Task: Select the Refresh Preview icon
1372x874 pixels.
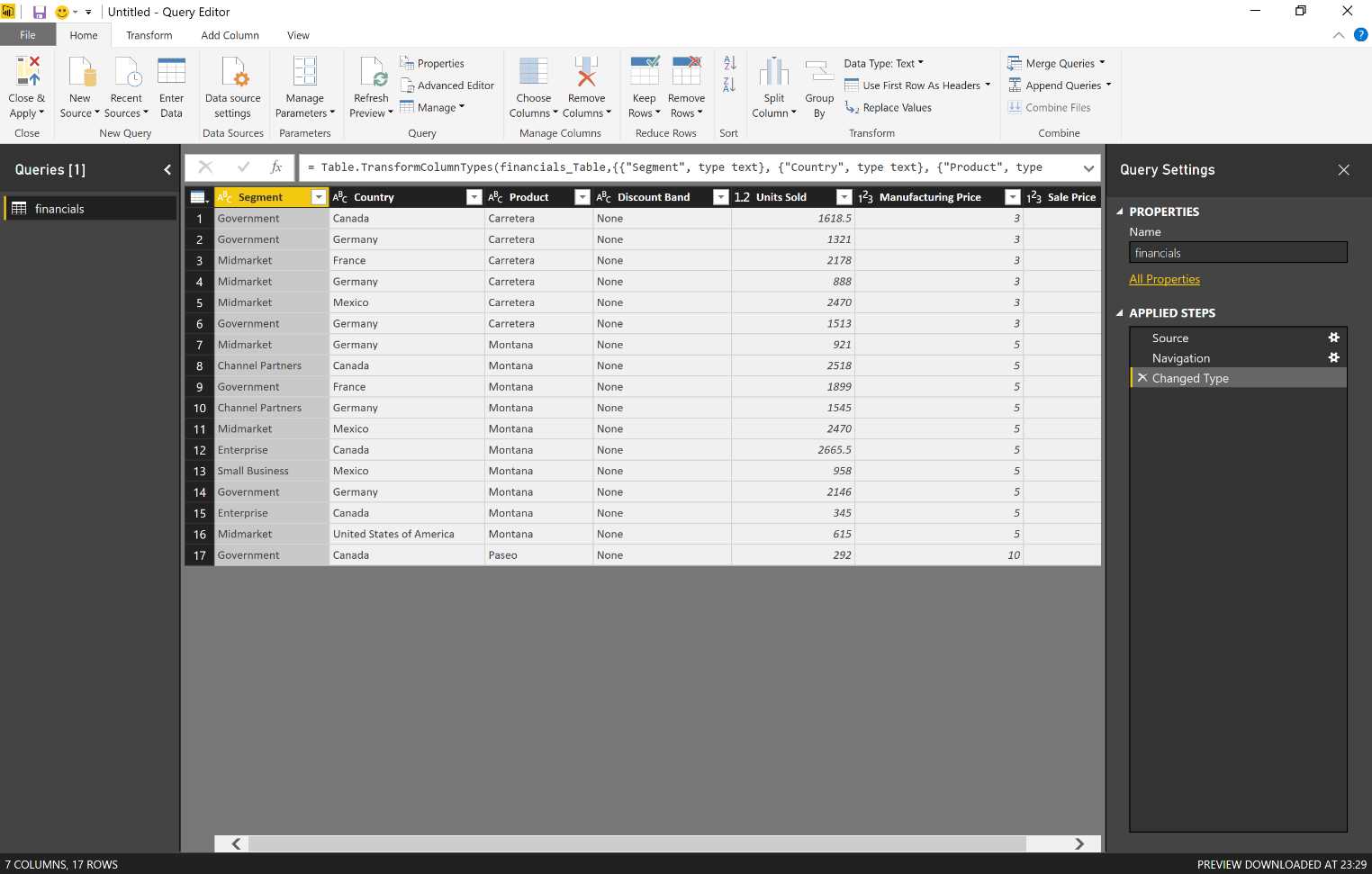Action: point(370,77)
